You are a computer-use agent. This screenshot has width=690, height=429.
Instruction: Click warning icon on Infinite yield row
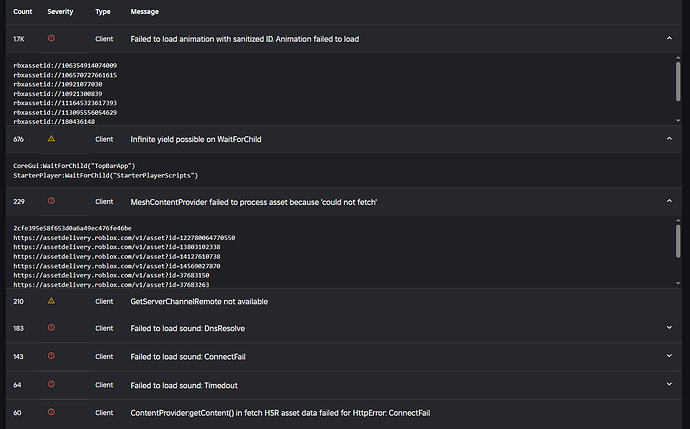[x=51, y=139]
